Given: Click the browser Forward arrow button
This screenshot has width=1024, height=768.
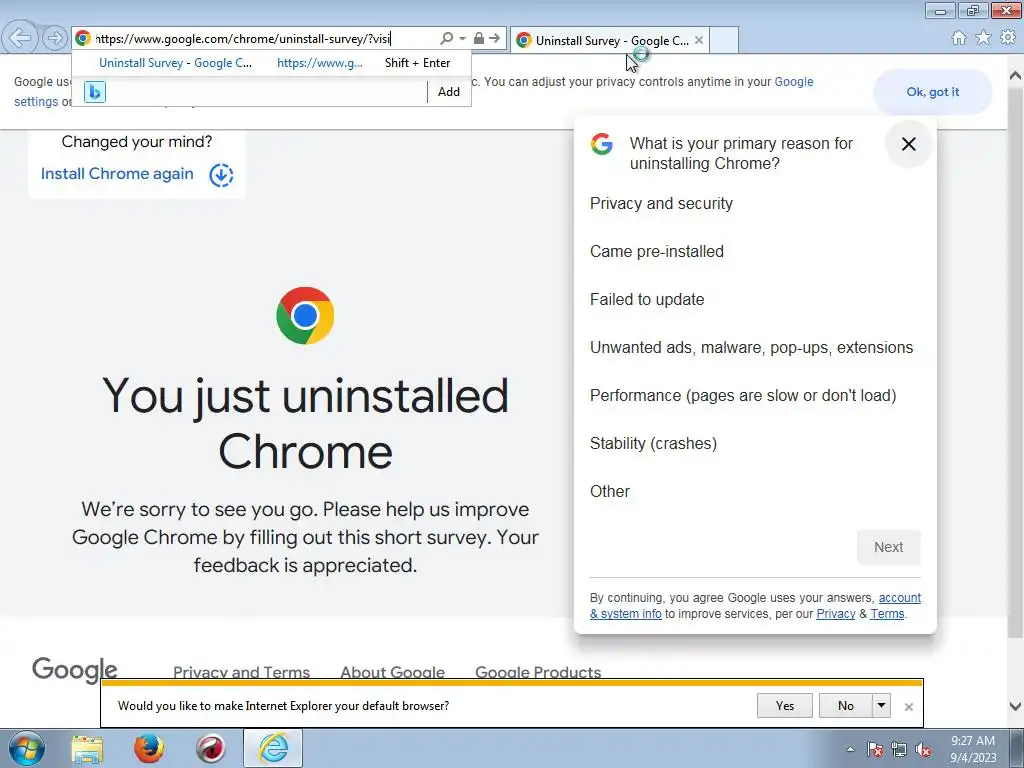Looking at the screenshot, I should click(56, 38).
